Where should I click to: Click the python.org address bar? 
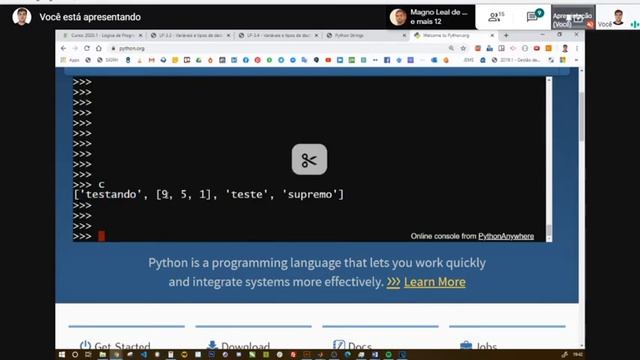(278, 48)
